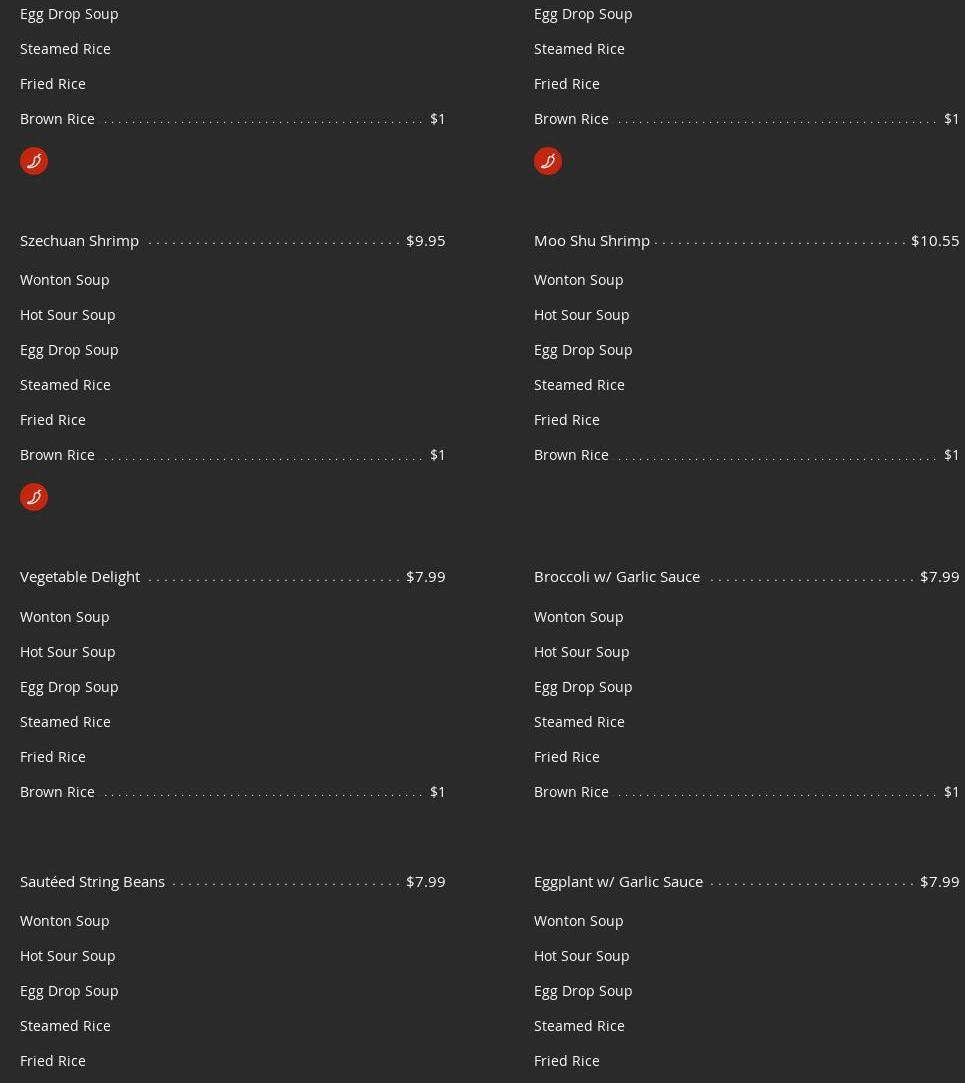Image resolution: width=965 pixels, height=1083 pixels.
Task: Click the spicy pepper icon above Moo Shu Shrimp
Action: coord(548,161)
